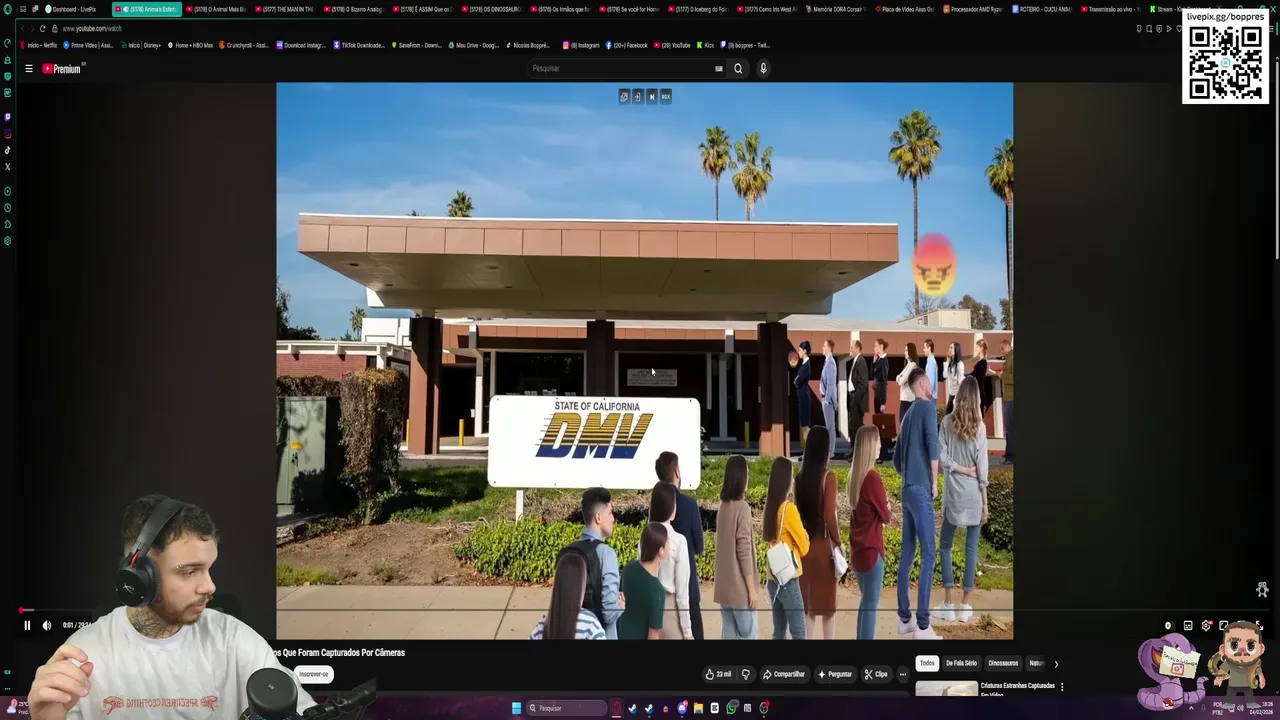Open the Home - HBO Max bookmark
1280x720 pixels.
[190, 45]
